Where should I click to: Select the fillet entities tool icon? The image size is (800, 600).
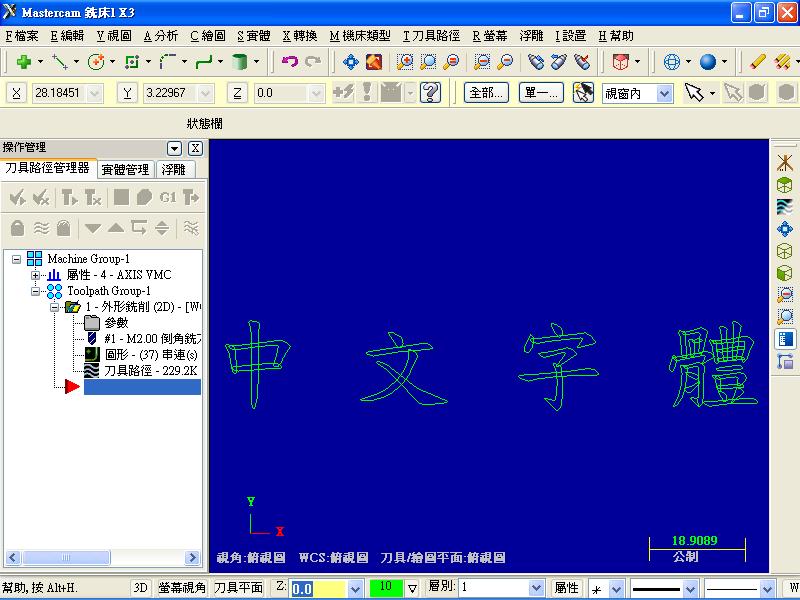coord(168,62)
